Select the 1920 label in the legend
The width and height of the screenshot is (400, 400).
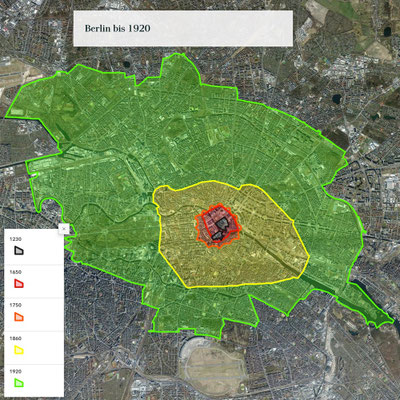pyautogui.click(x=15, y=371)
